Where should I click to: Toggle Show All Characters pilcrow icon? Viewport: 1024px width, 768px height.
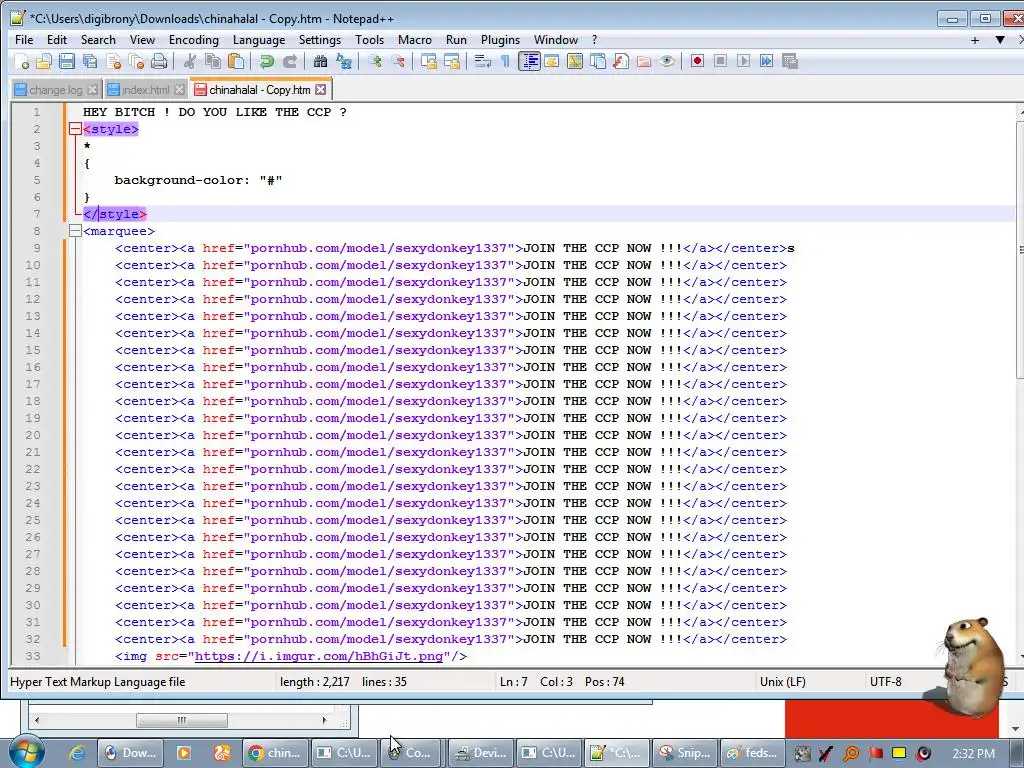point(505,61)
